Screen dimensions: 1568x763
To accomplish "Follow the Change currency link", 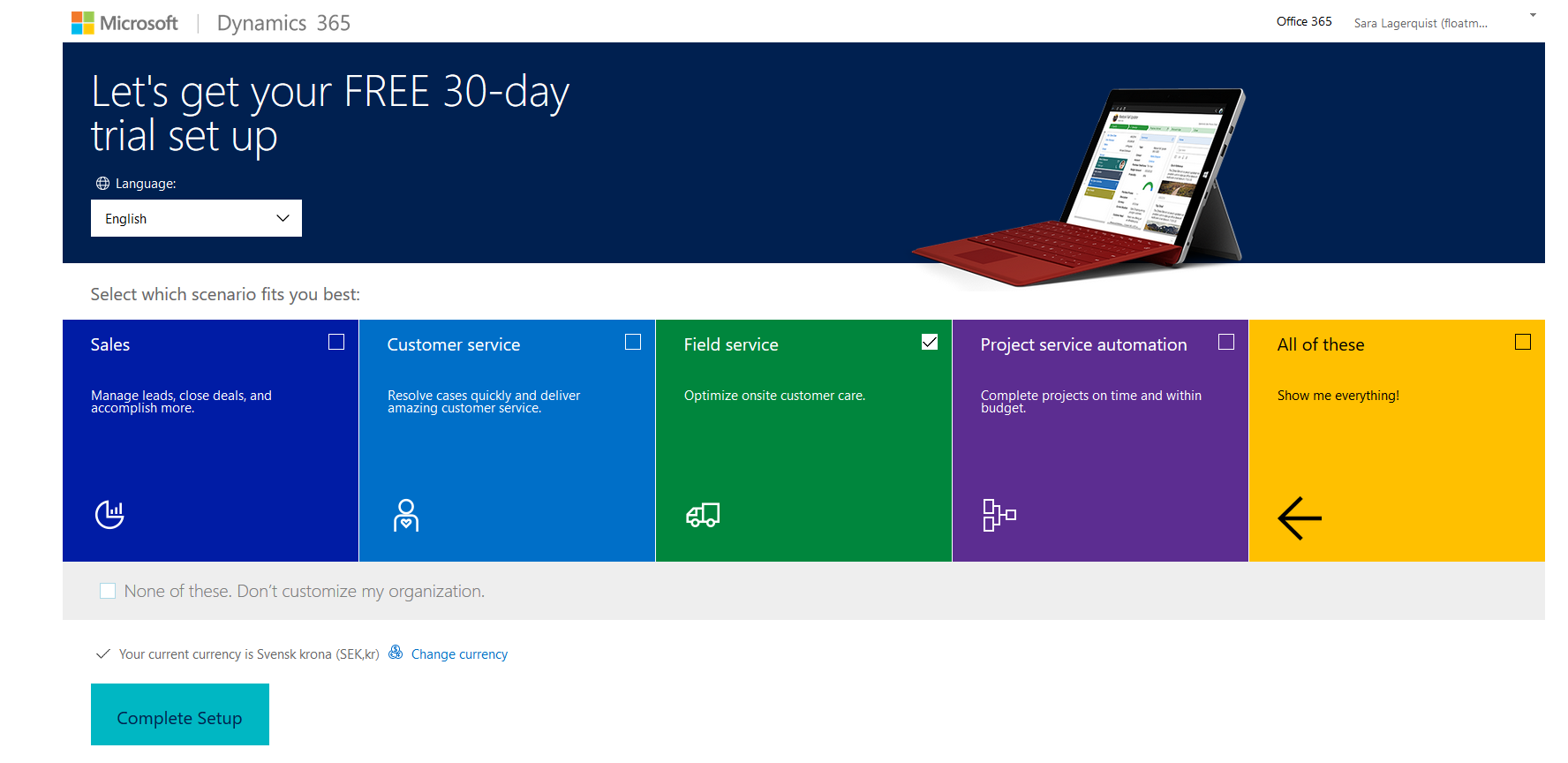I will 459,654.
